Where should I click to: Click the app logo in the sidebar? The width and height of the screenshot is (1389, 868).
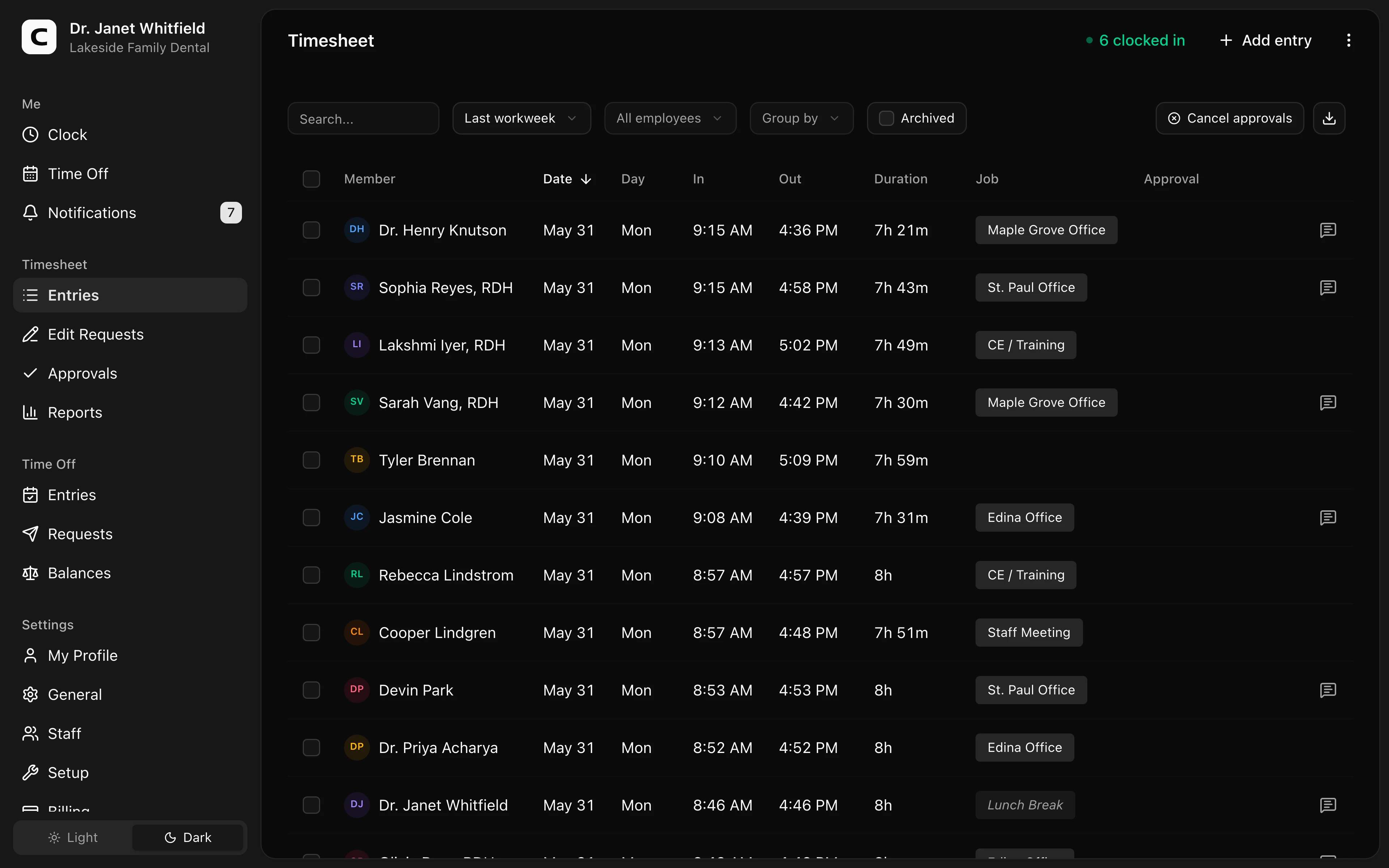coord(39,37)
